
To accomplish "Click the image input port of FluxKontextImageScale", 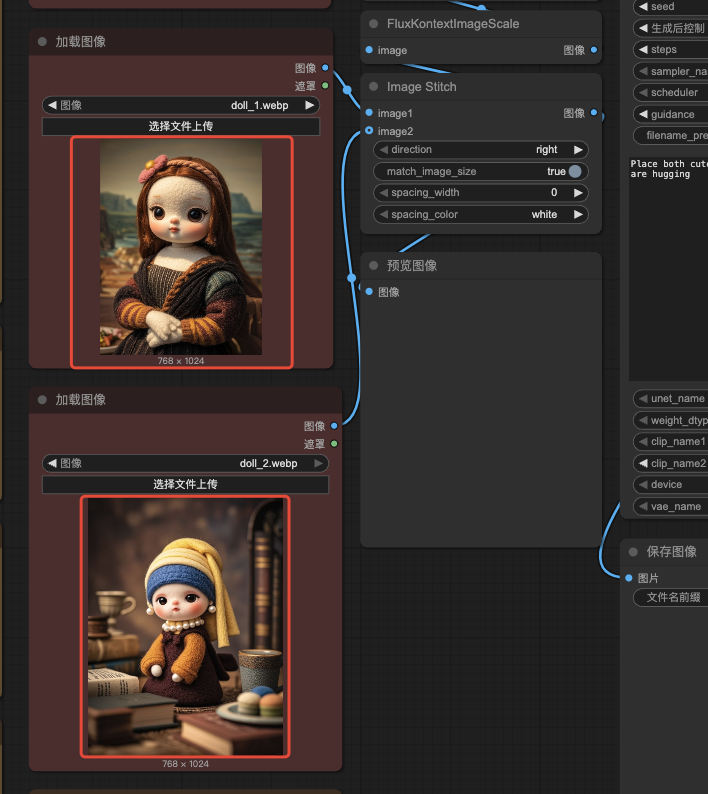I will pyautogui.click(x=369, y=50).
